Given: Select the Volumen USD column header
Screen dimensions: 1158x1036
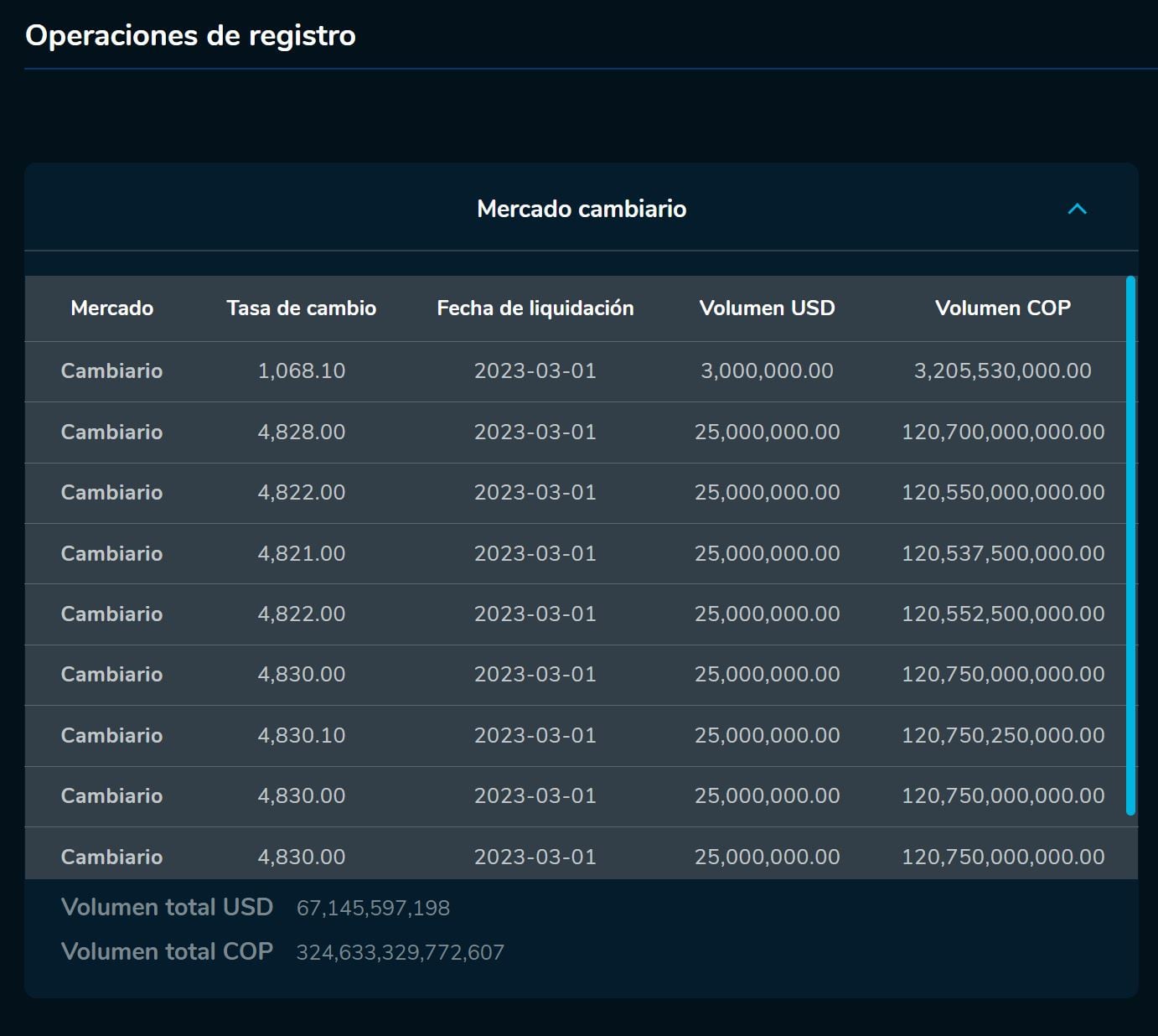Looking at the screenshot, I should tap(767, 308).
